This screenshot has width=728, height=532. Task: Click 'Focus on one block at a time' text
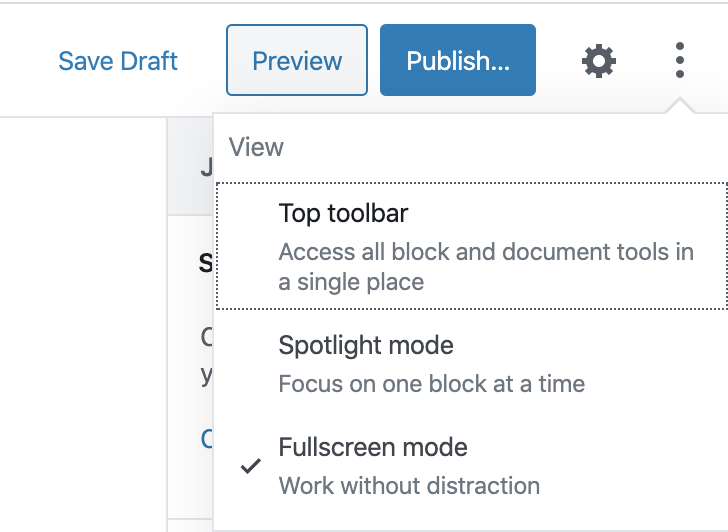431,384
